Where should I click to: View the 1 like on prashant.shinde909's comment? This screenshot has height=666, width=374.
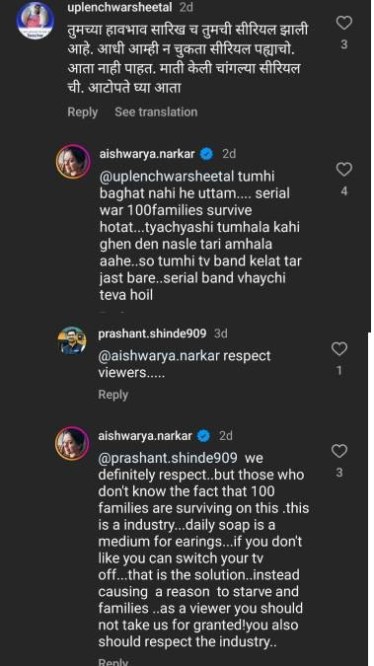pos(339,371)
